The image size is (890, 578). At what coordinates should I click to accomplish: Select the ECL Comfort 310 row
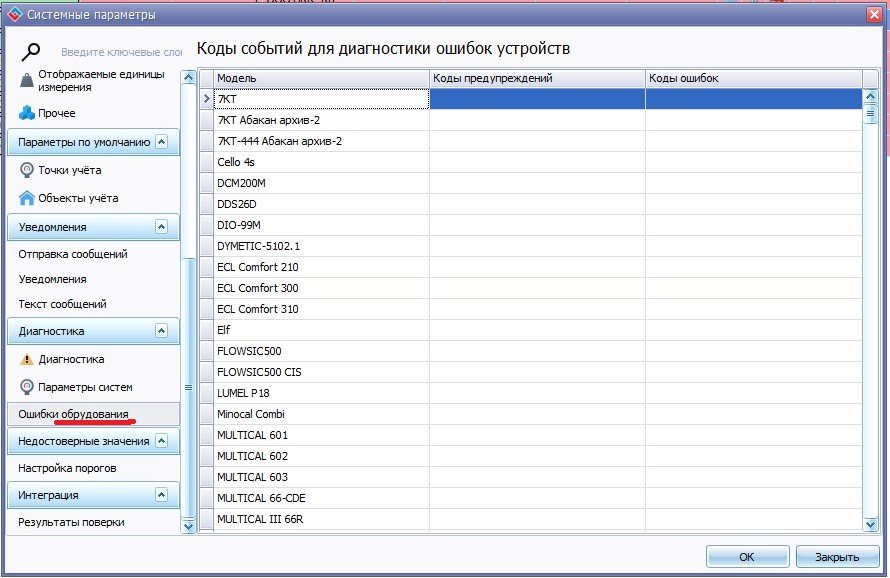(x=531, y=309)
